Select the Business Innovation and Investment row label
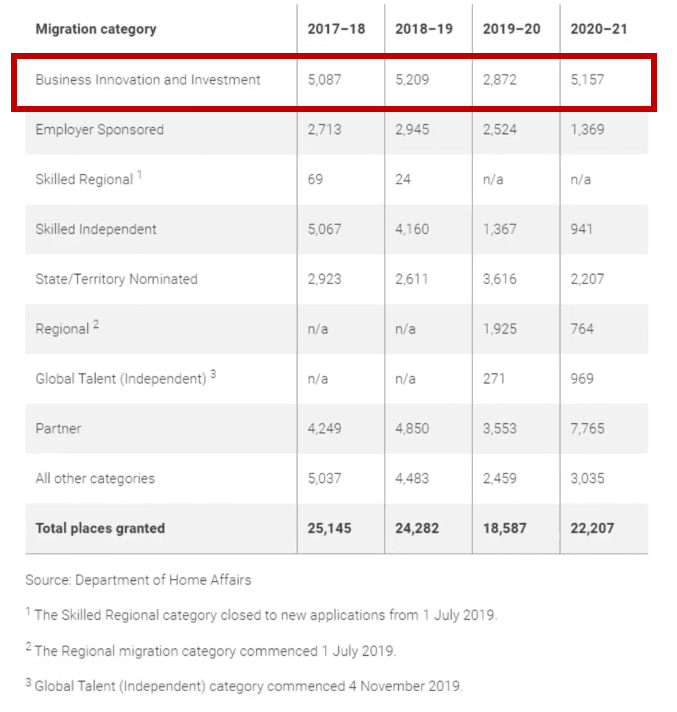Screen dimensions: 677x712 tap(148, 80)
